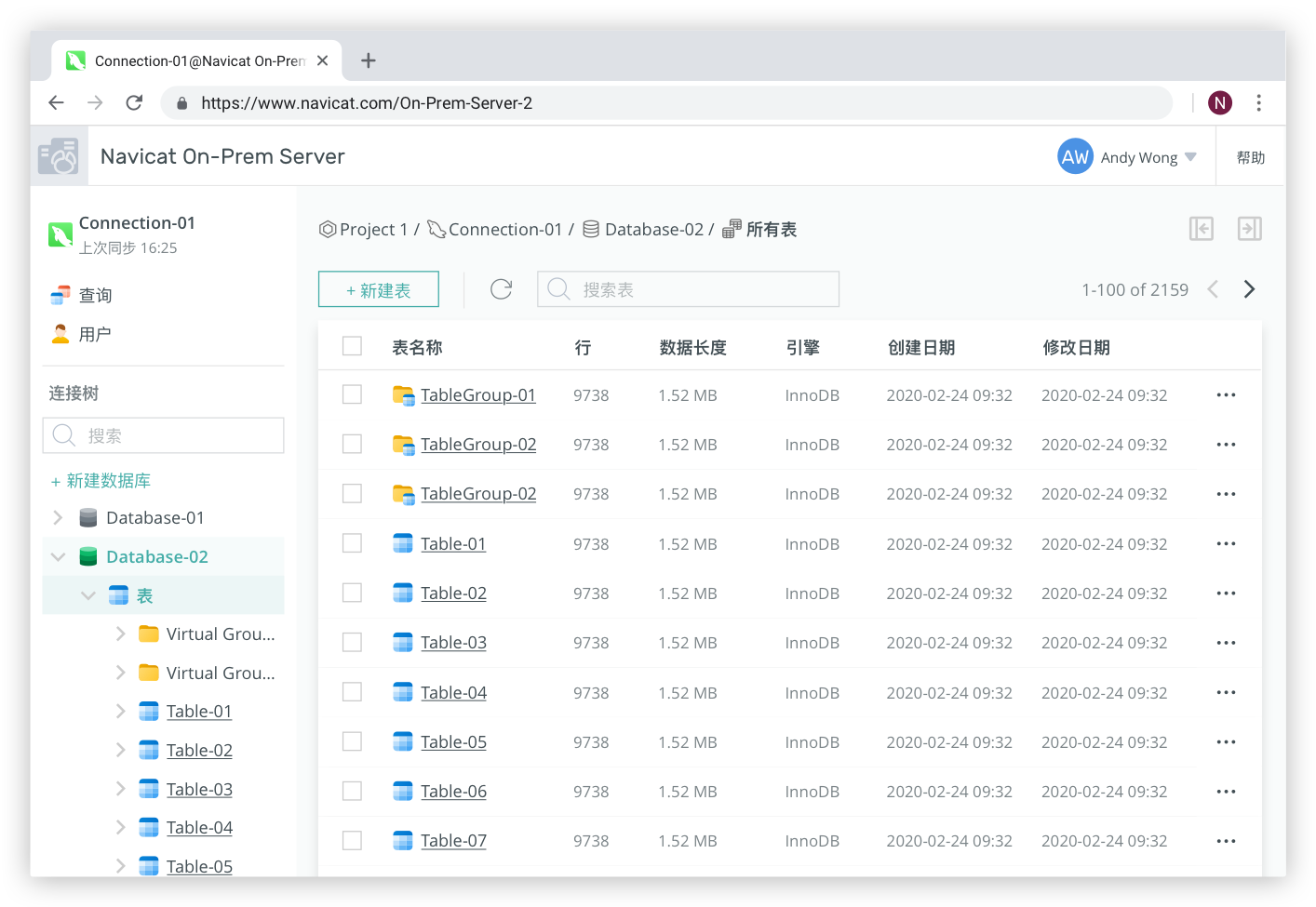Screen dimensions: 1316x907
Task: Reload the browser page
Action: click(134, 102)
